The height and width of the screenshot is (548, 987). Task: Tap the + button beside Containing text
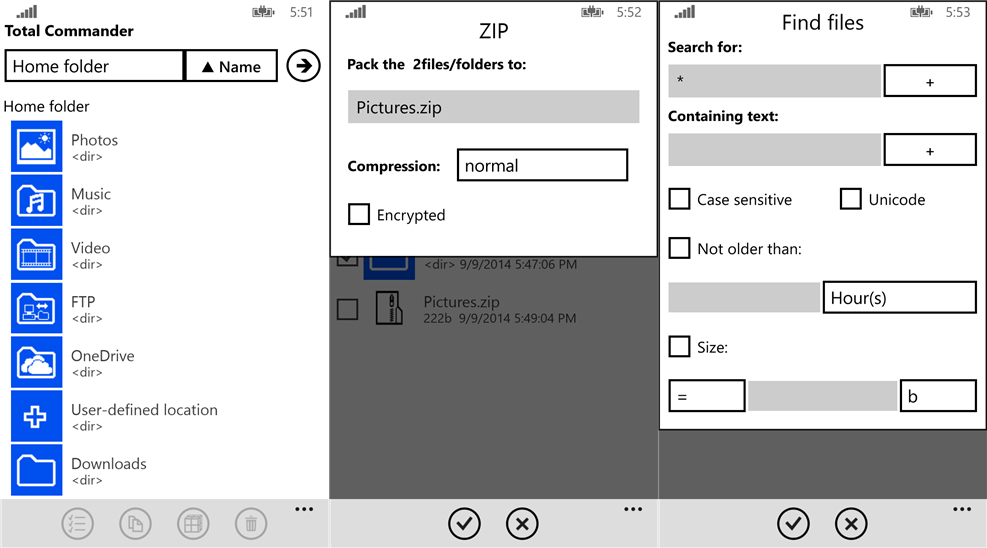930,150
